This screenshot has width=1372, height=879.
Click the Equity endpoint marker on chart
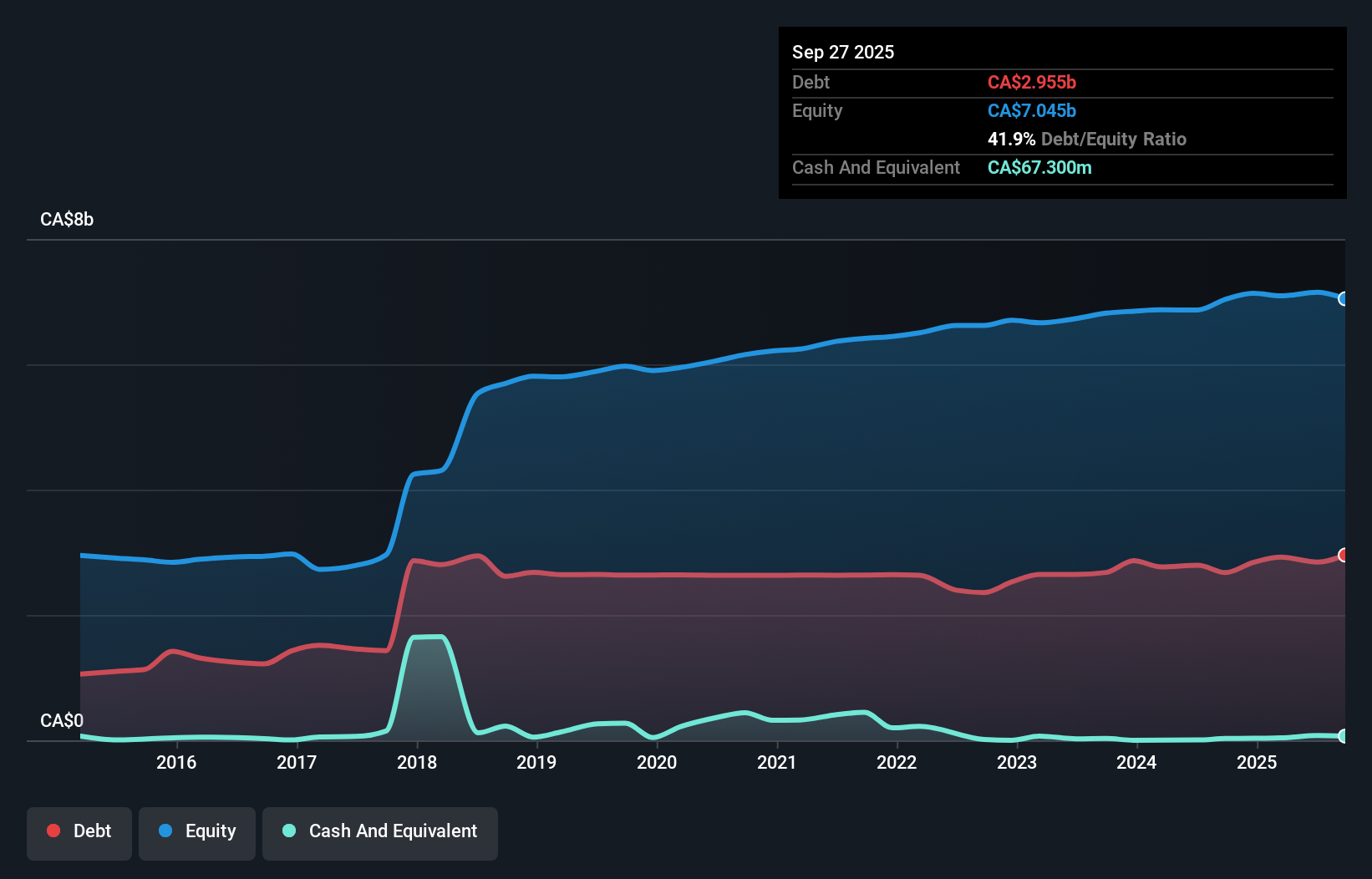1344,299
